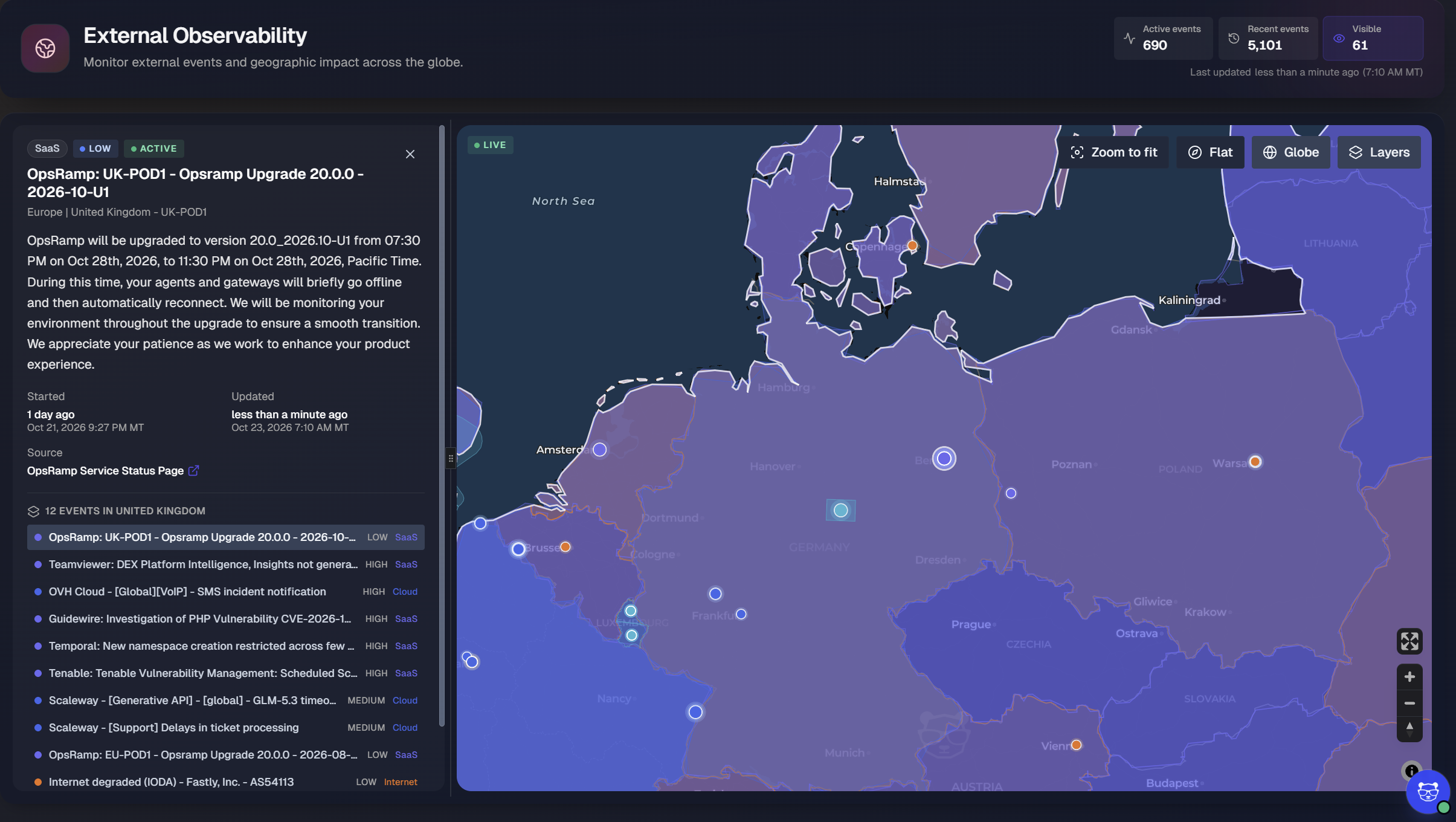Click the highlighted teal marker in central Germany

point(840,511)
